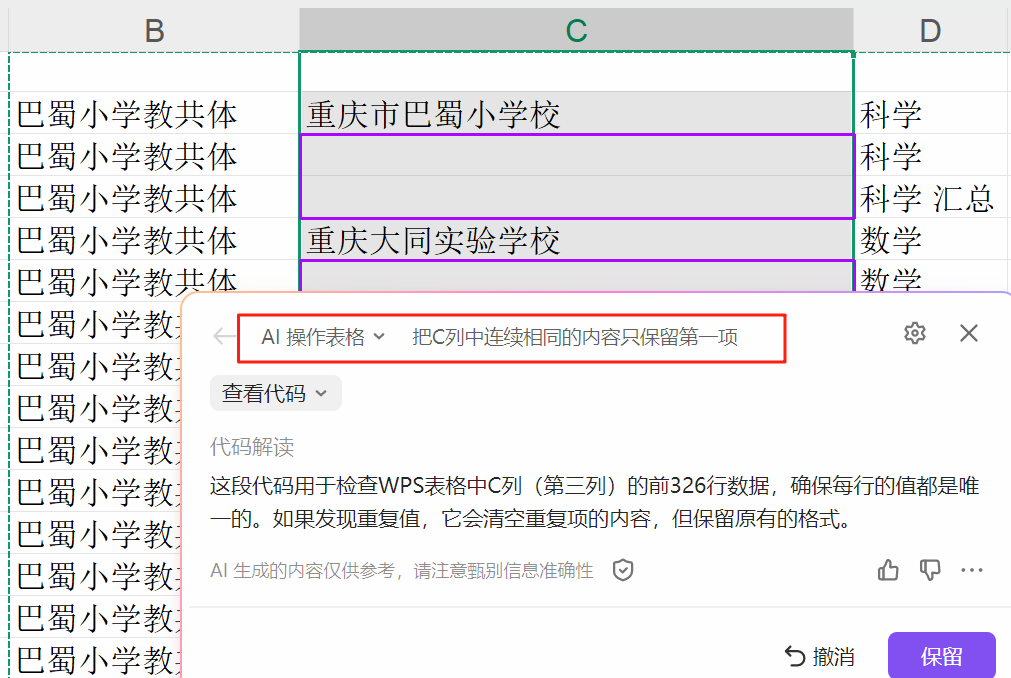Select the 重庆市巴蜀小学校 cell
The width and height of the screenshot is (1011, 678).
(575, 114)
